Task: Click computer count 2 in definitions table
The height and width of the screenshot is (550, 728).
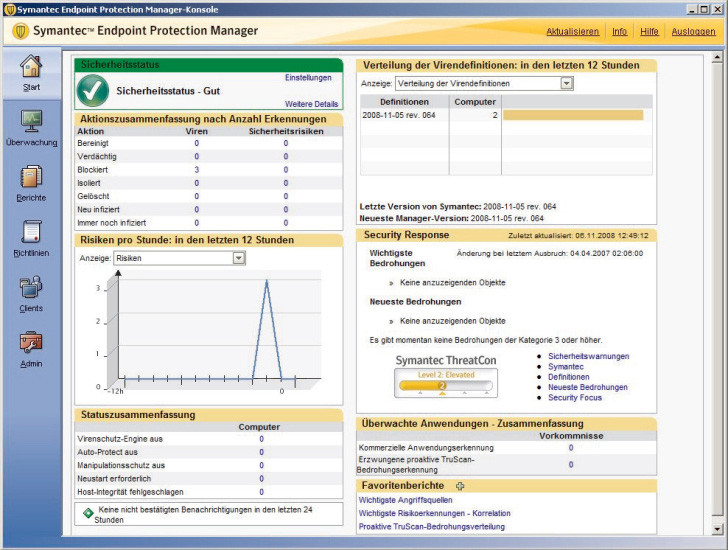Action: pos(494,115)
